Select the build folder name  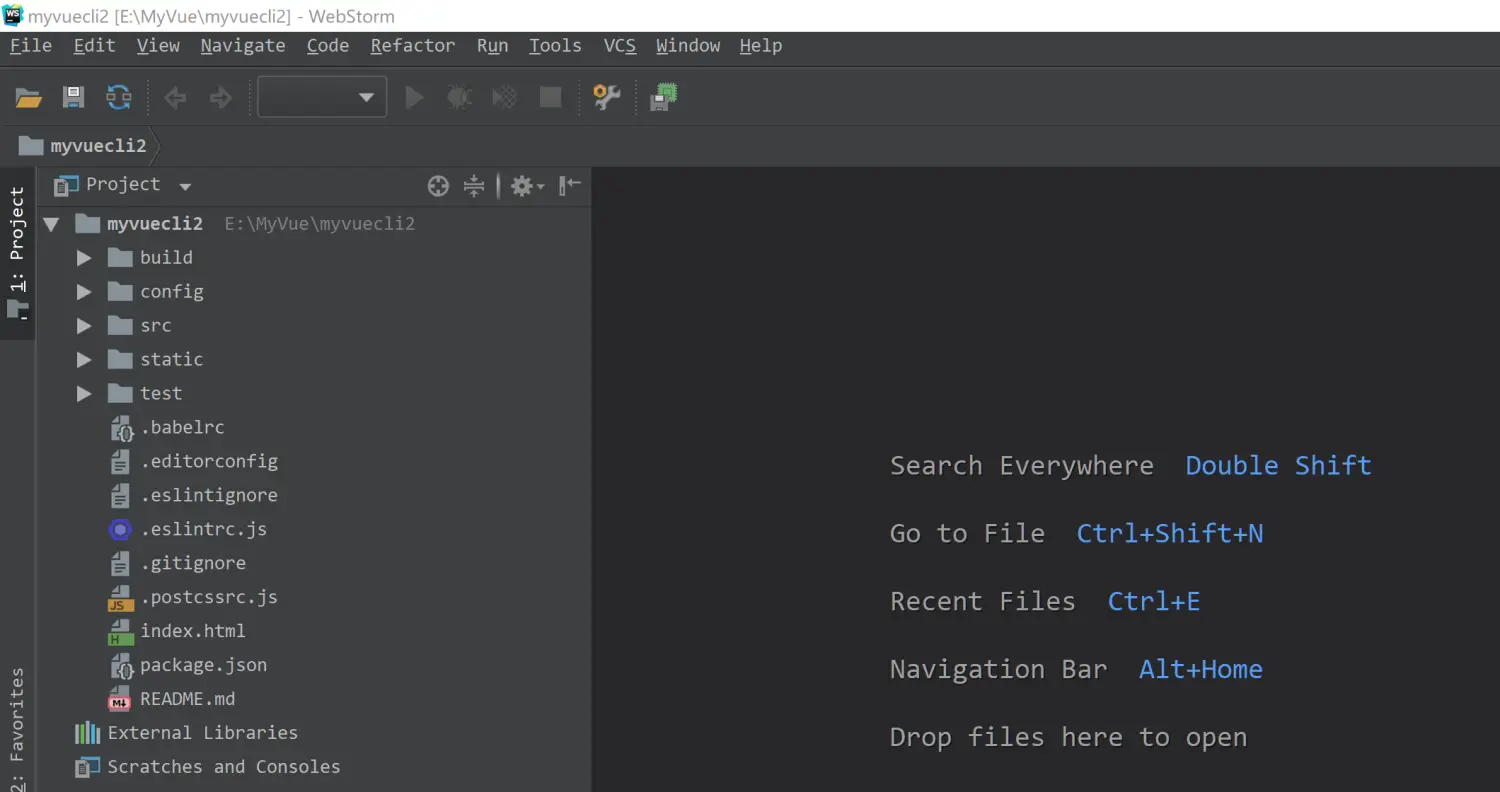coord(166,257)
